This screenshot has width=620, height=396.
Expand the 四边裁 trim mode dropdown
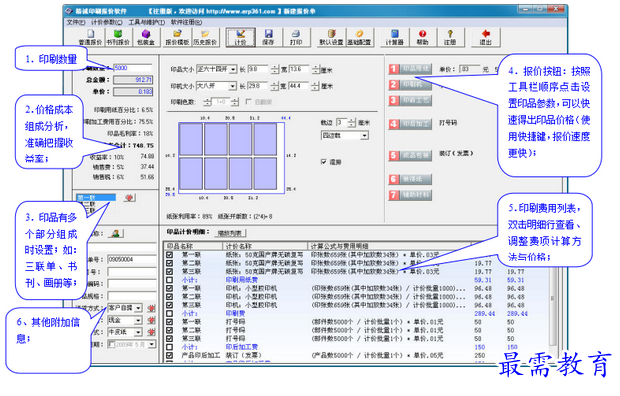(x=365, y=136)
